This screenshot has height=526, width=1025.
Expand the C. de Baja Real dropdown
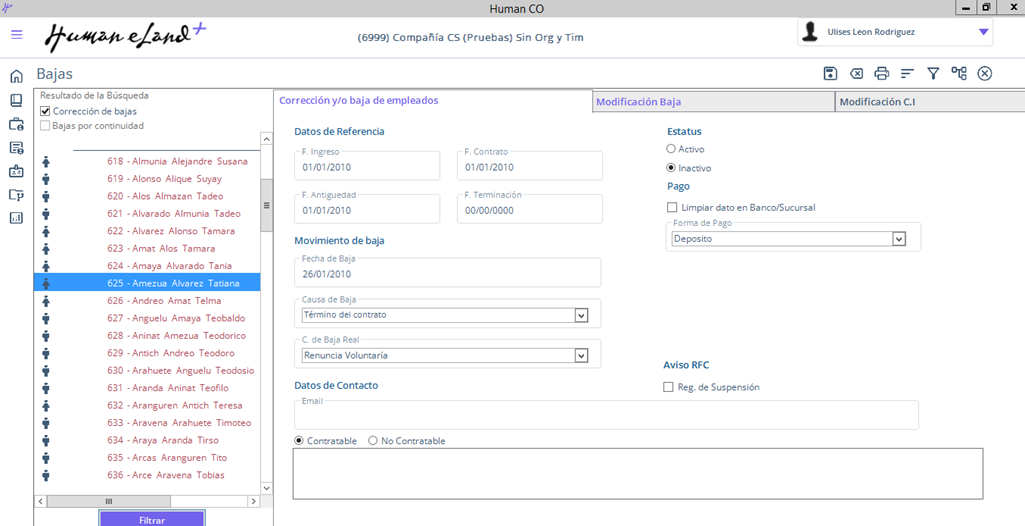pos(581,355)
